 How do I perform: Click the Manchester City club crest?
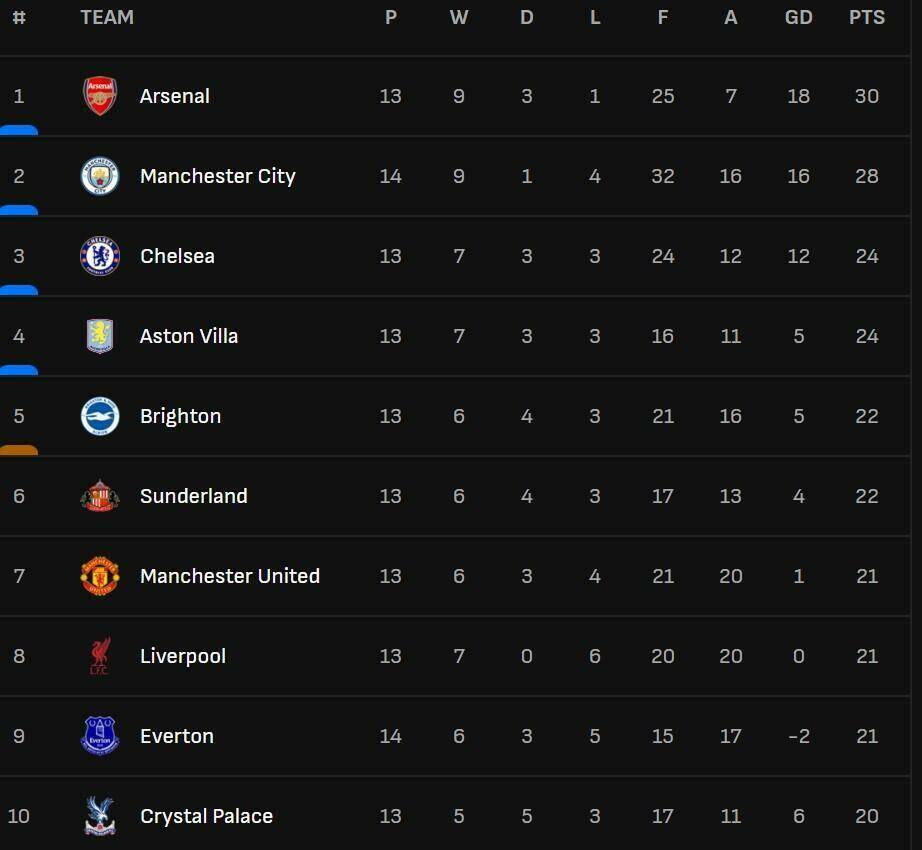tap(100, 176)
